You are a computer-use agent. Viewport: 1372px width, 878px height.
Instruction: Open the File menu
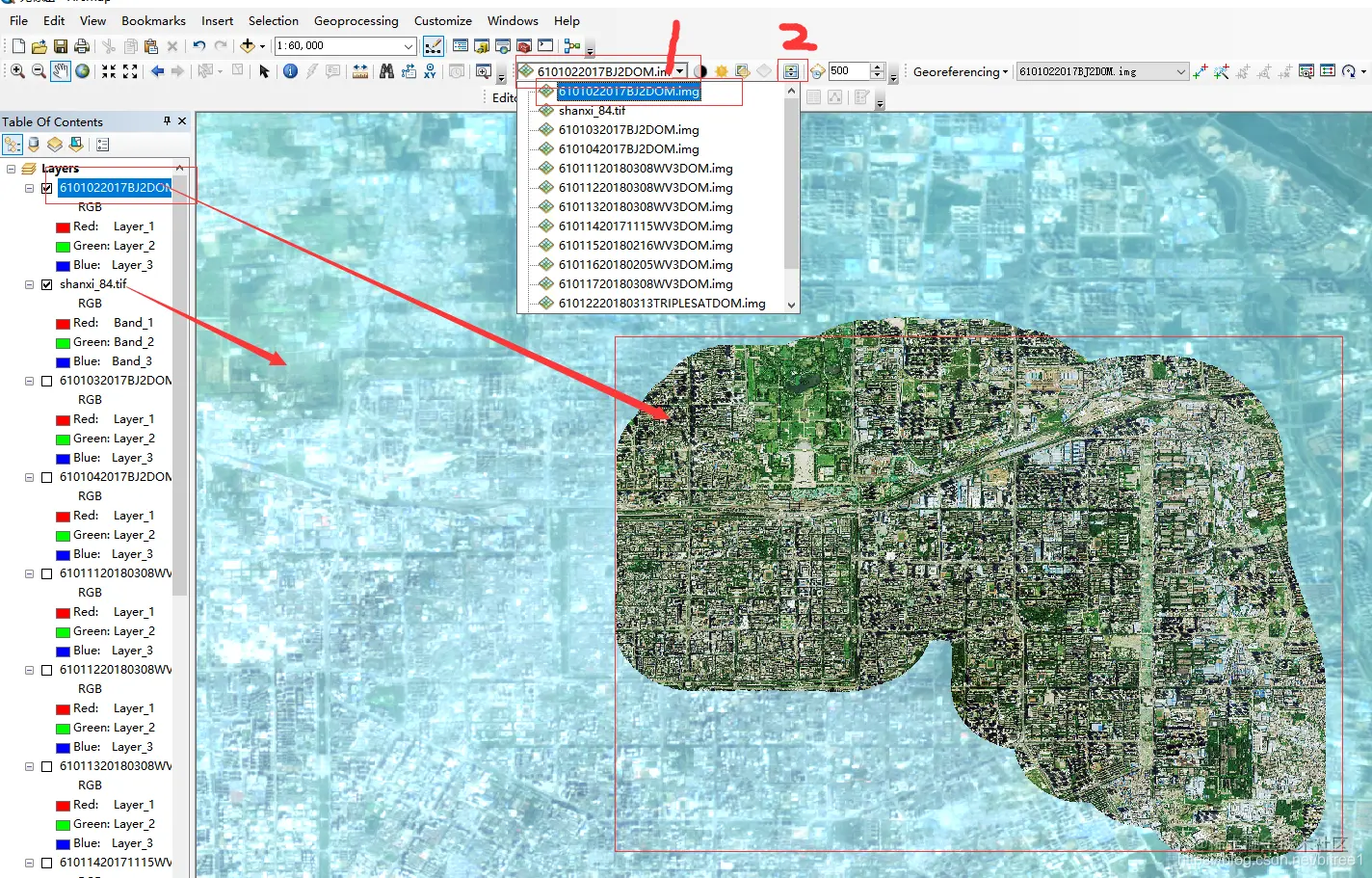[18, 20]
